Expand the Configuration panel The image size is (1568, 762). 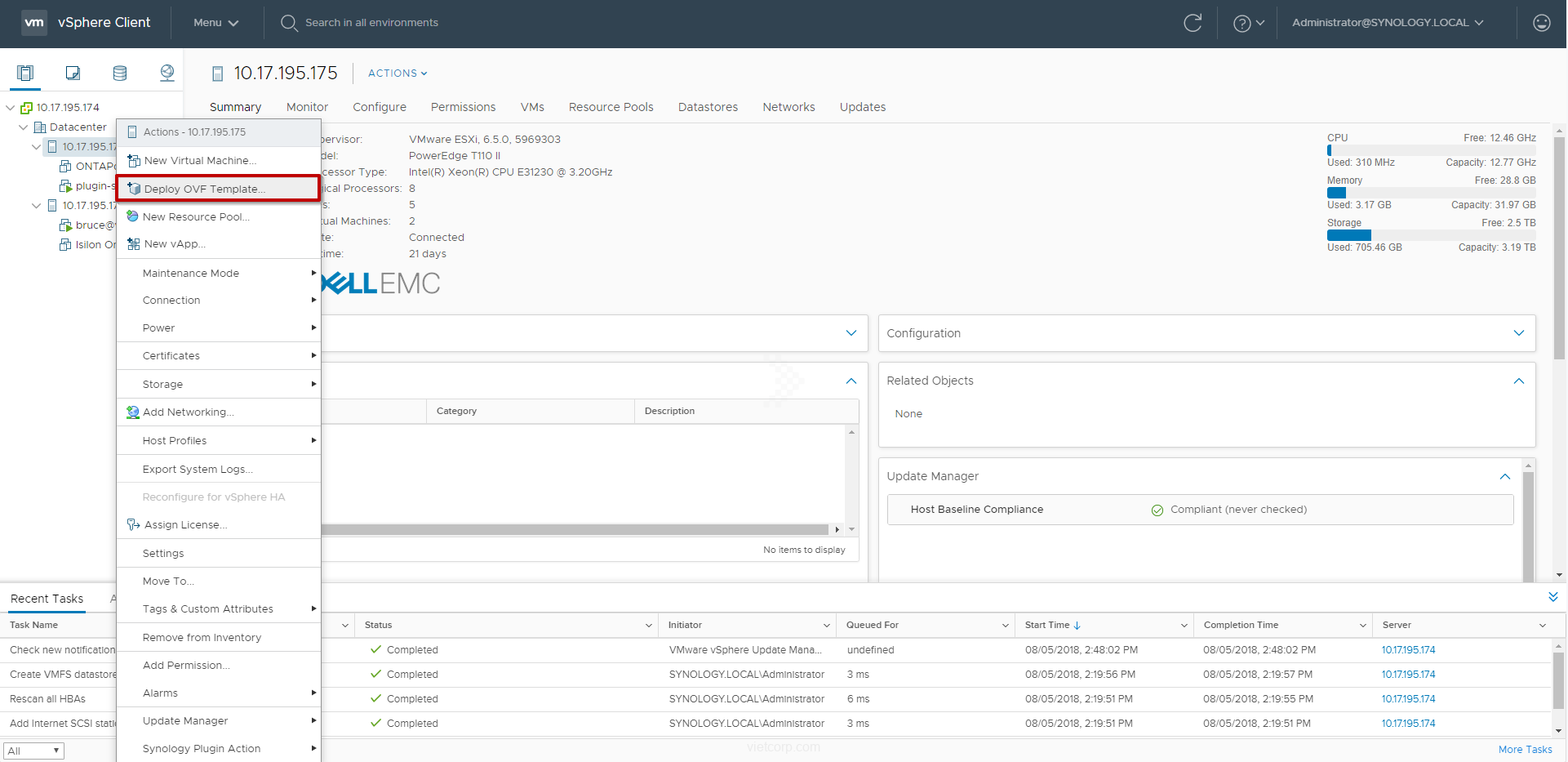tap(1518, 333)
